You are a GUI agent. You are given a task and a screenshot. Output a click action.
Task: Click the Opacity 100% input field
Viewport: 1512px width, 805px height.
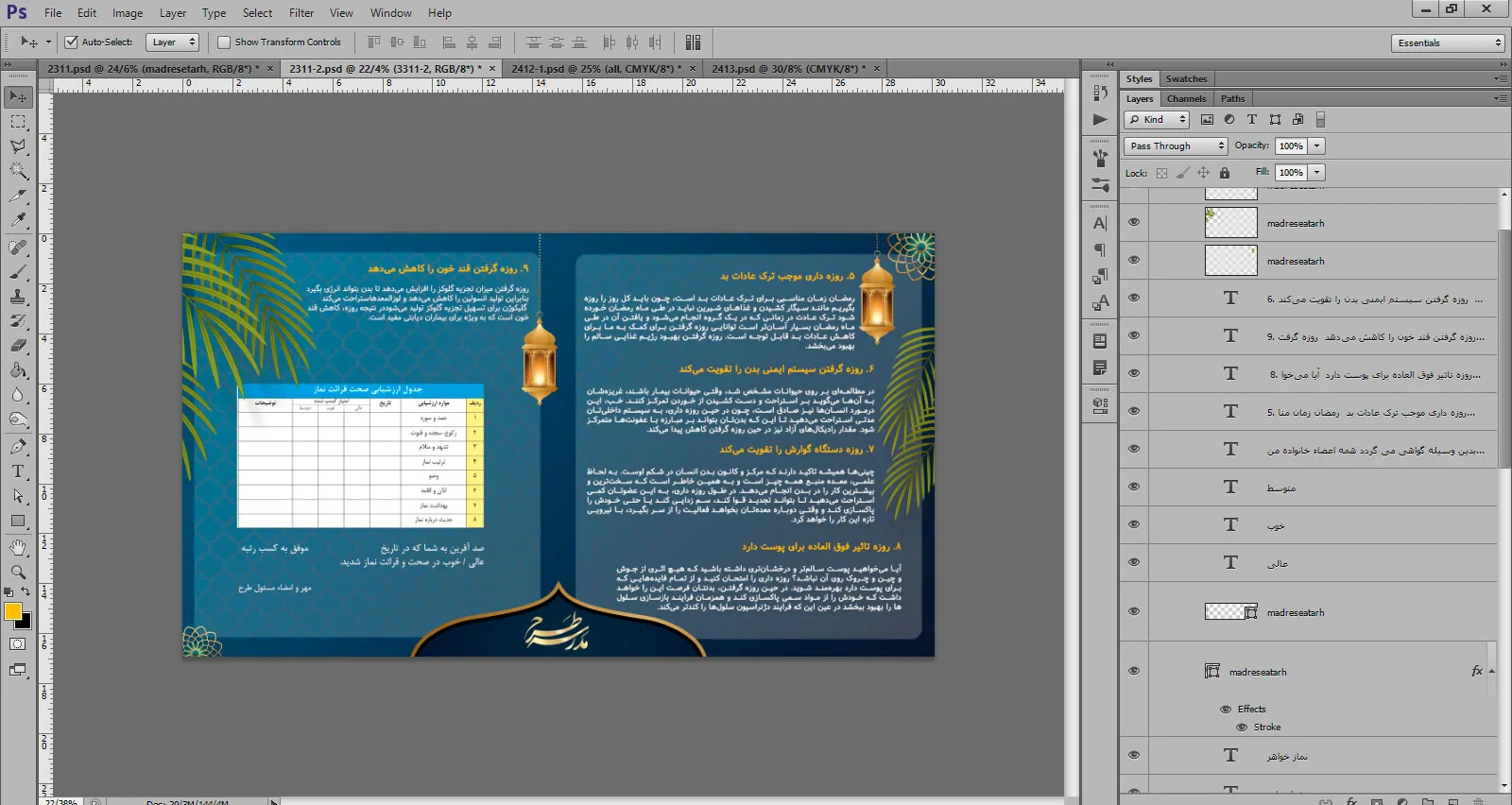1291,146
